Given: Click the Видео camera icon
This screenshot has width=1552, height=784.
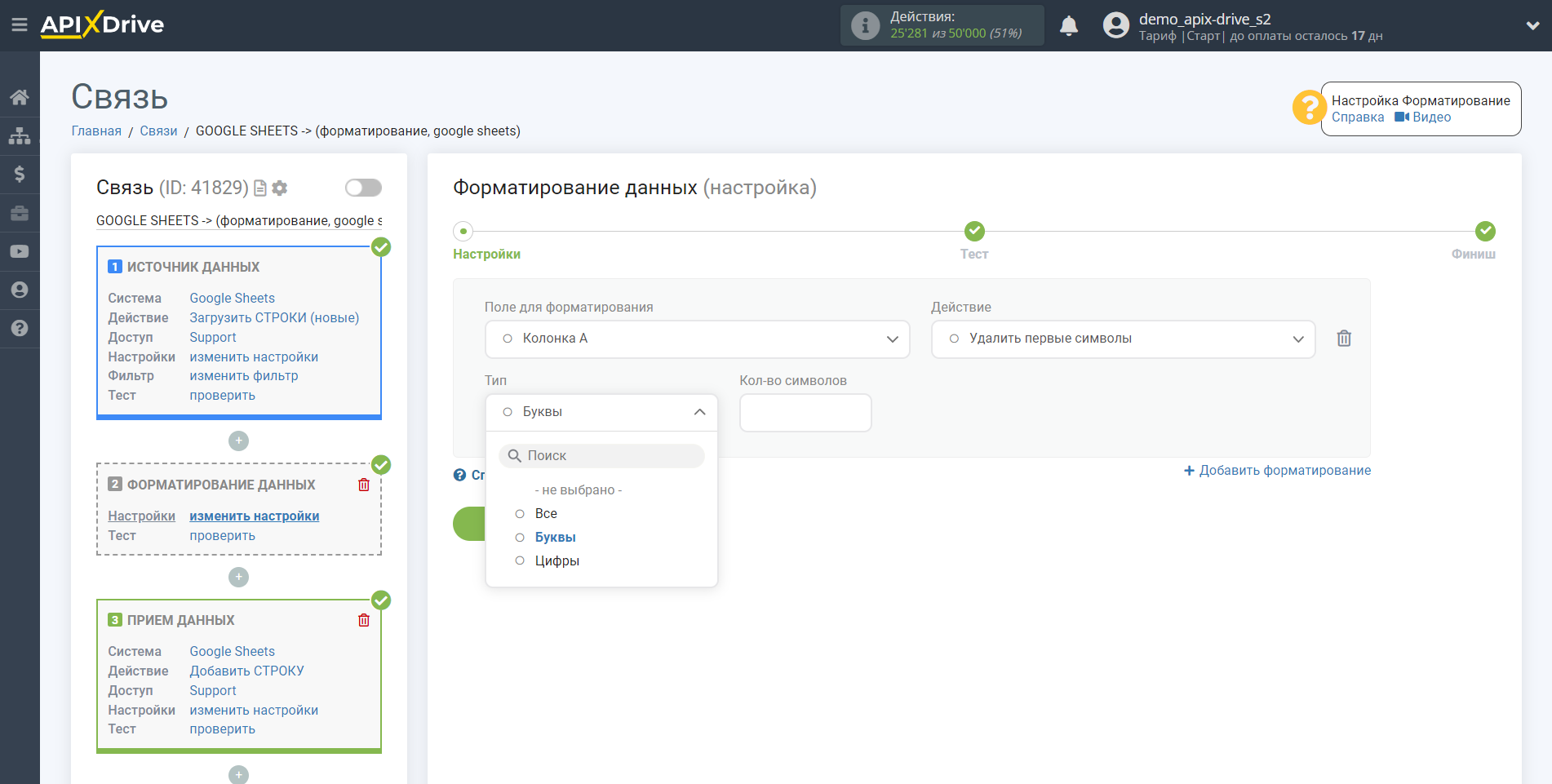Looking at the screenshot, I should click(1402, 117).
